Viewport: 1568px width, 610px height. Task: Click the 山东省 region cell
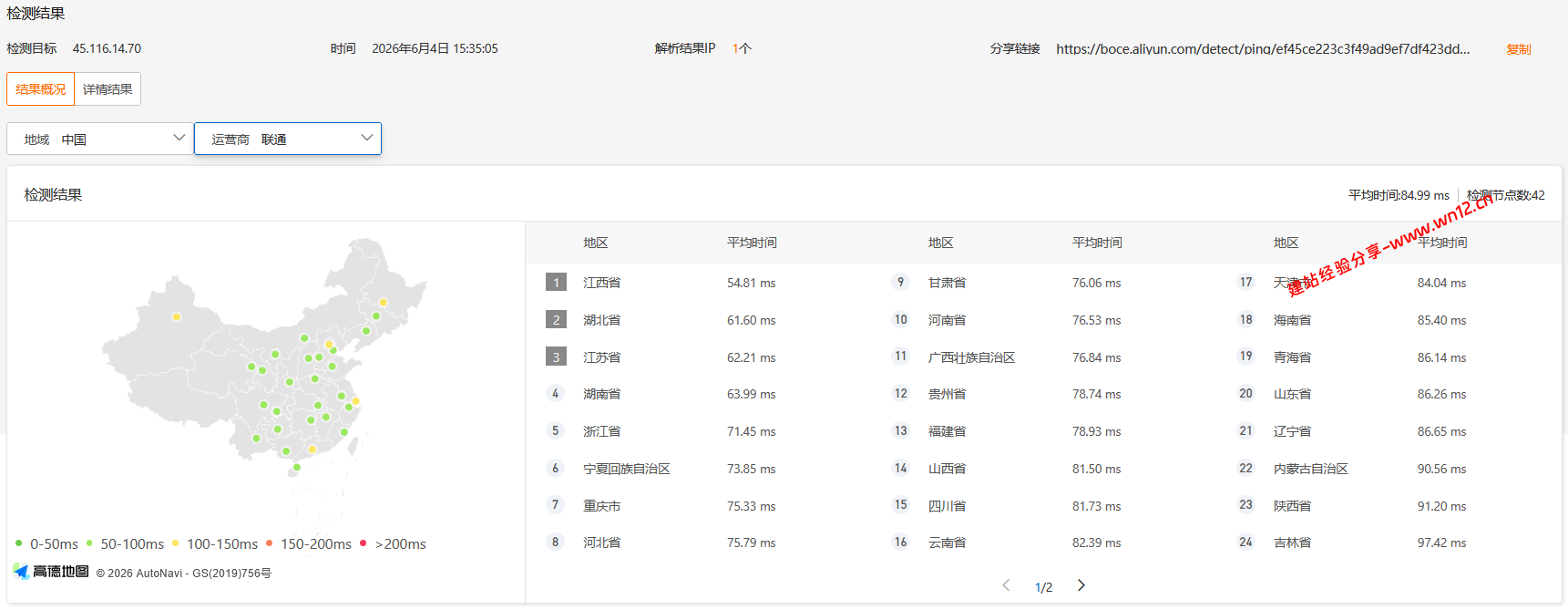1293,395
